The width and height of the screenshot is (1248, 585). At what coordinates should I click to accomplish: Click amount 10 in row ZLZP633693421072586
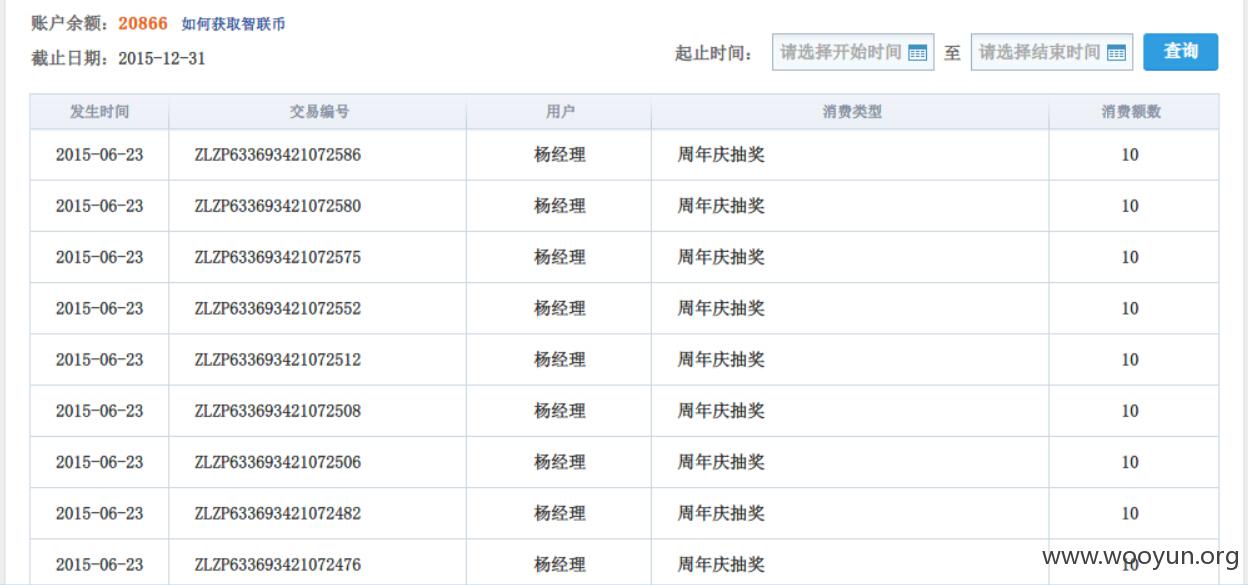coord(1130,155)
